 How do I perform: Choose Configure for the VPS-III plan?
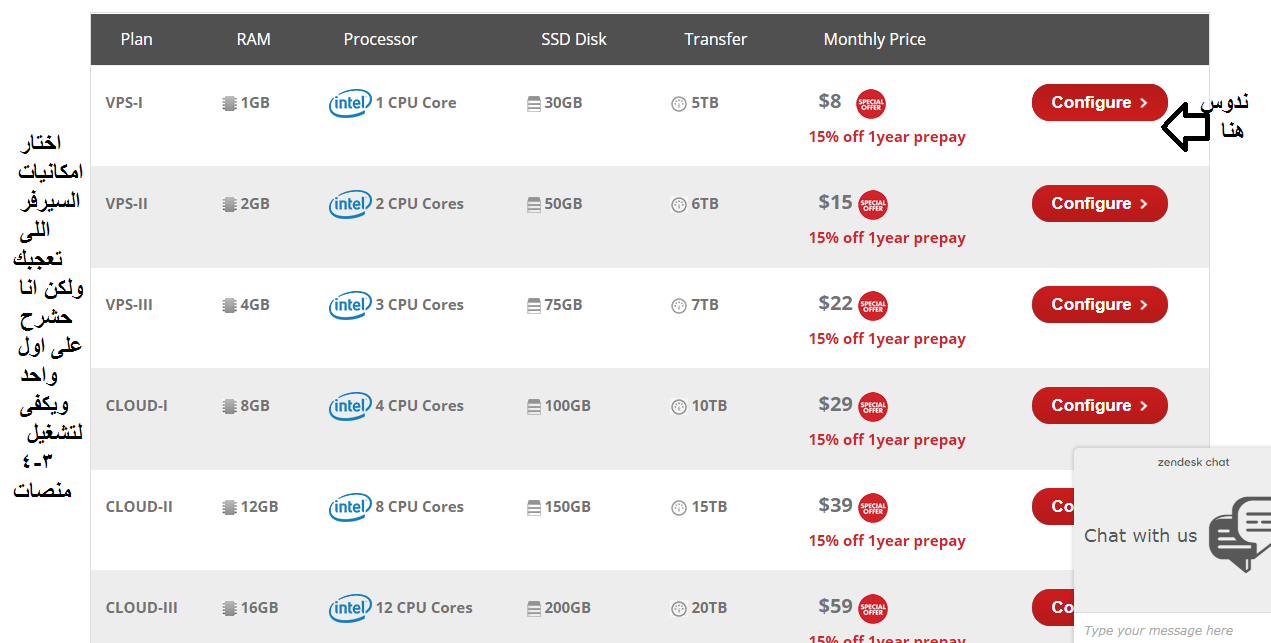(1099, 305)
